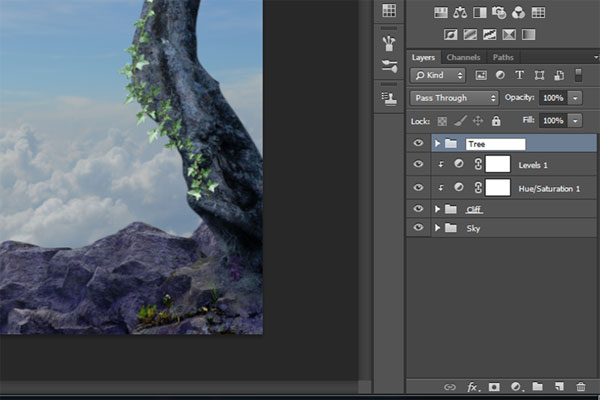Switch to the Channels tab
Screen dimensions: 600x400
click(x=463, y=58)
